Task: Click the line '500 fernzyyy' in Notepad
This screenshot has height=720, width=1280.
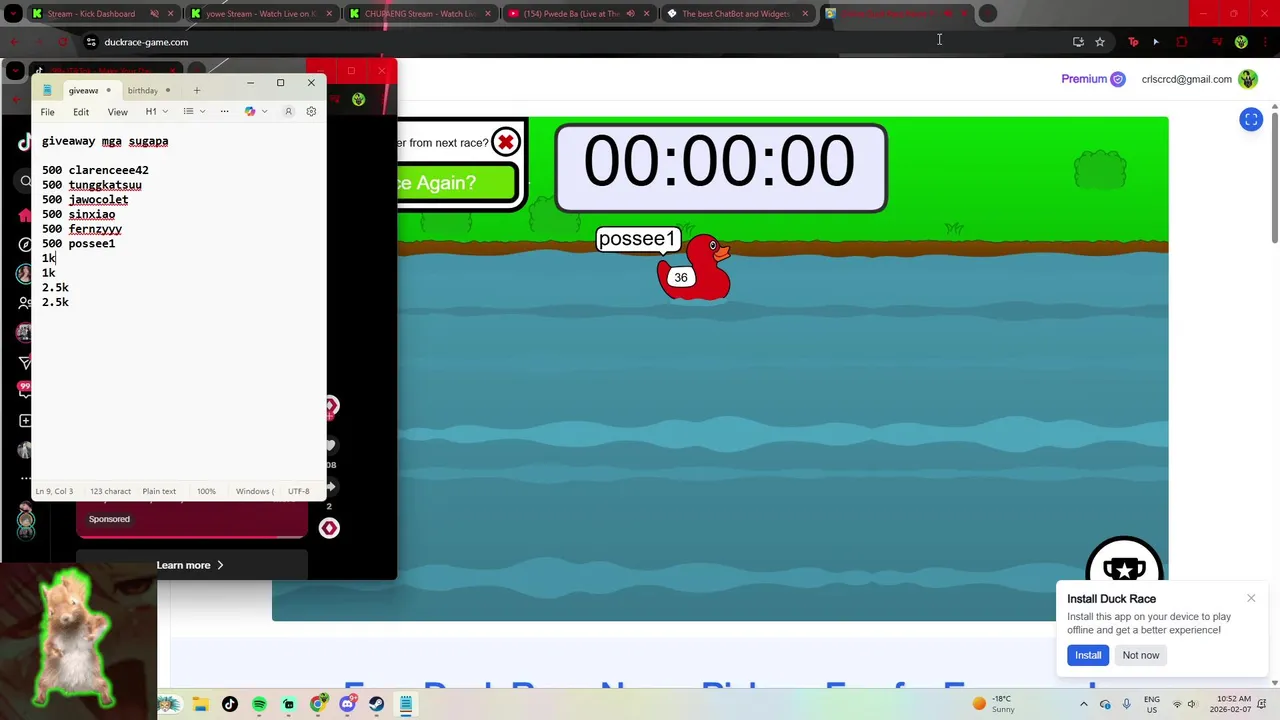Action: [x=82, y=229]
